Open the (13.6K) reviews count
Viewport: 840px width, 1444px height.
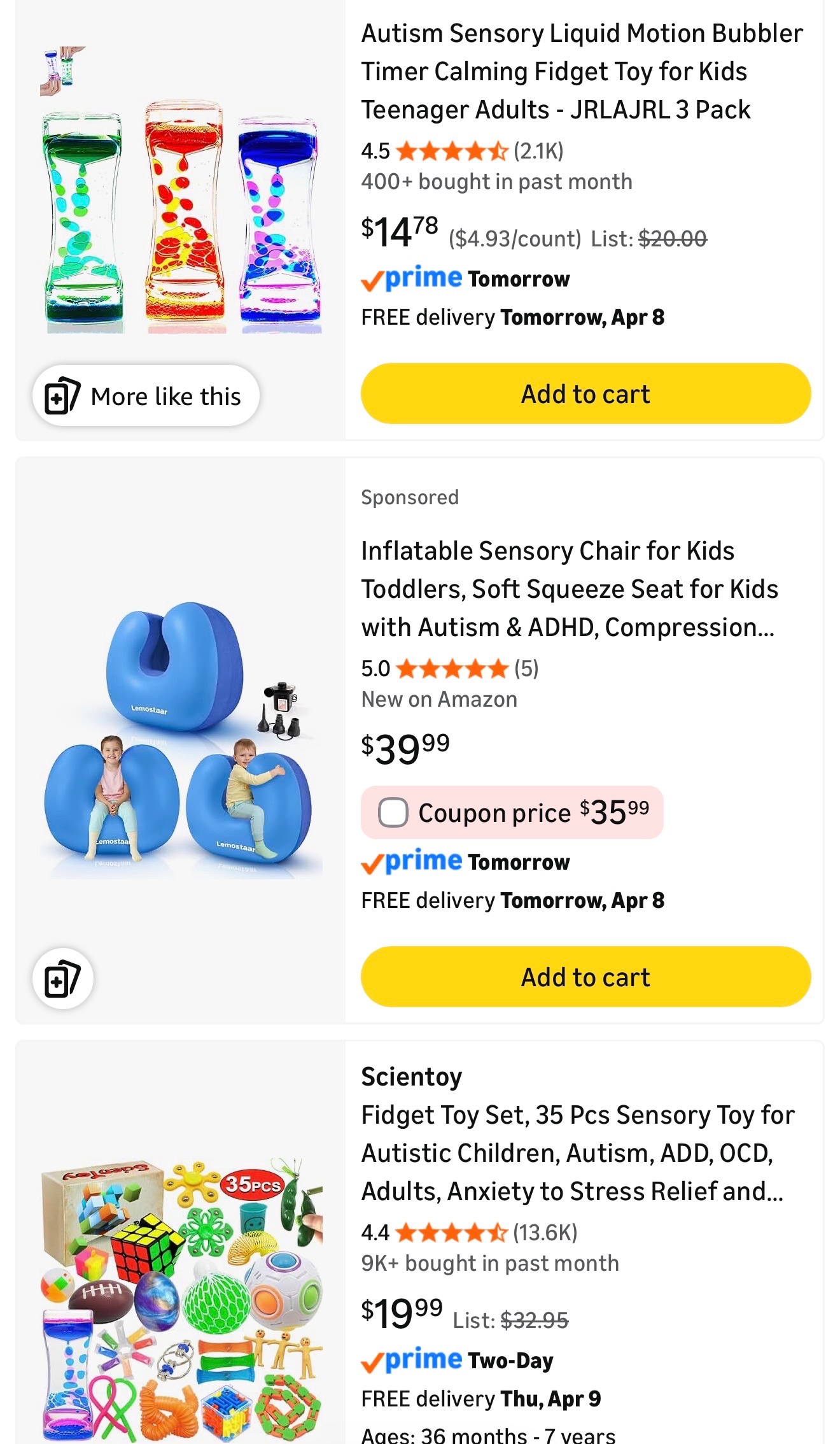click(545, 1233)
